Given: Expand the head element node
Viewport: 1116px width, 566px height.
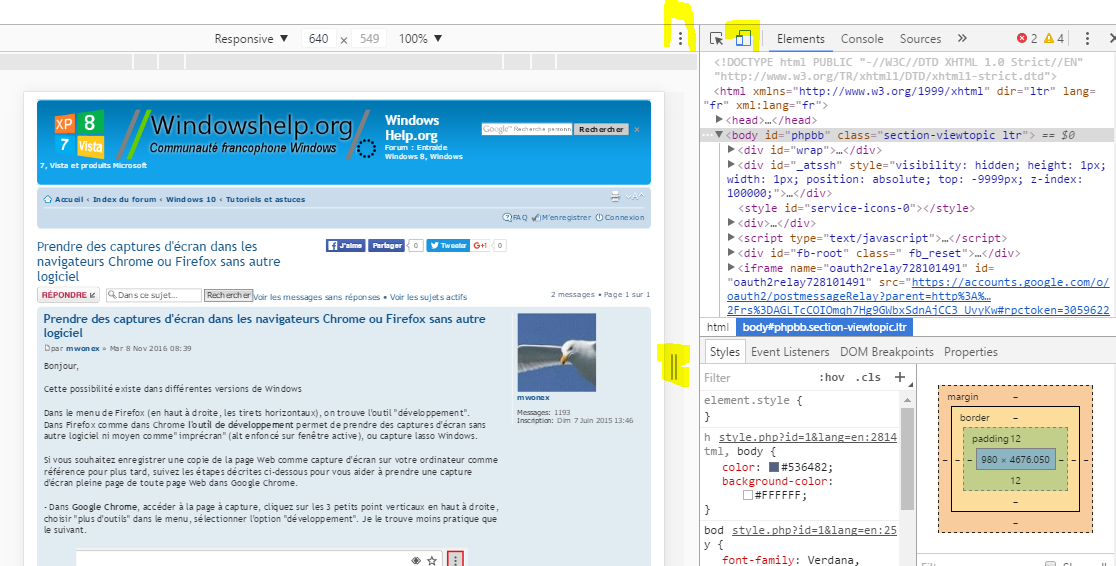Looking at the screenshot, I should click(x=732, y=119).
